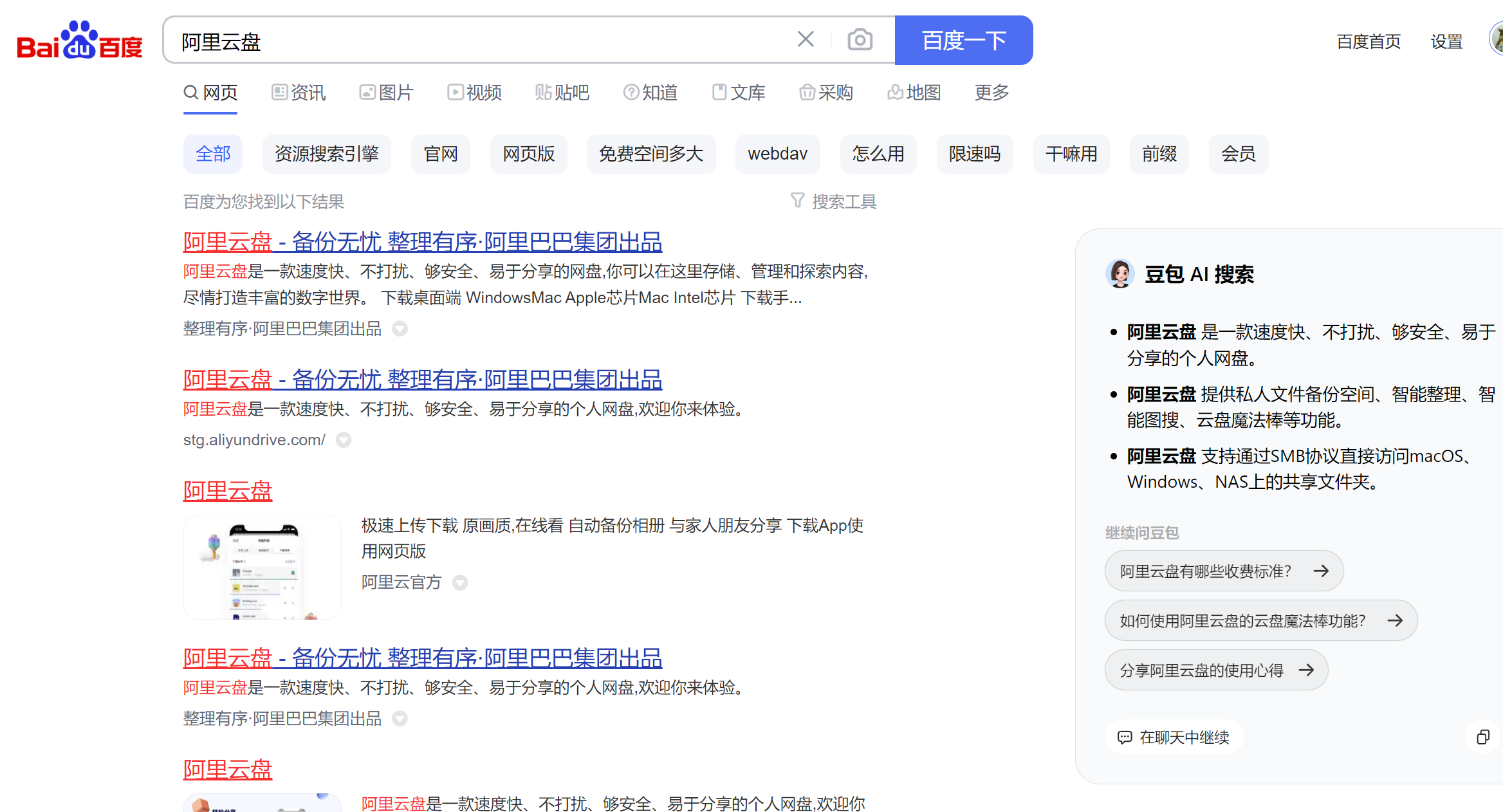This screenshot has width=1503, height=812.
Task: Open camera image search icon
Action: (x=860, y=40)
